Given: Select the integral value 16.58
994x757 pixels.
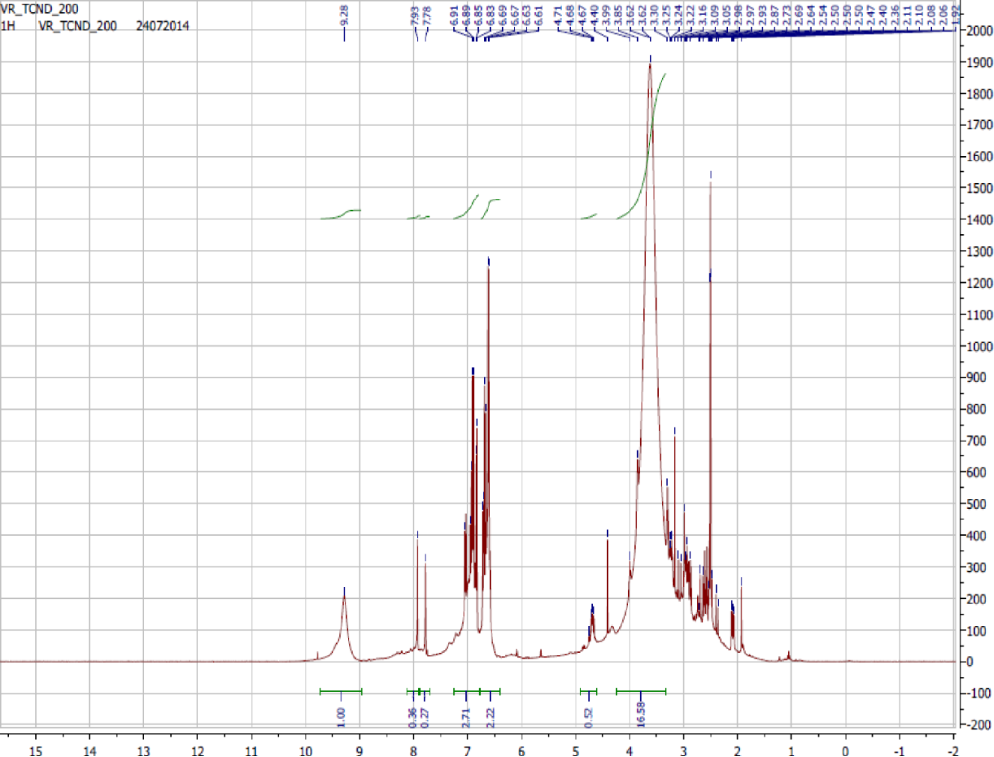Looking at the screenshot, I should 640,716.
